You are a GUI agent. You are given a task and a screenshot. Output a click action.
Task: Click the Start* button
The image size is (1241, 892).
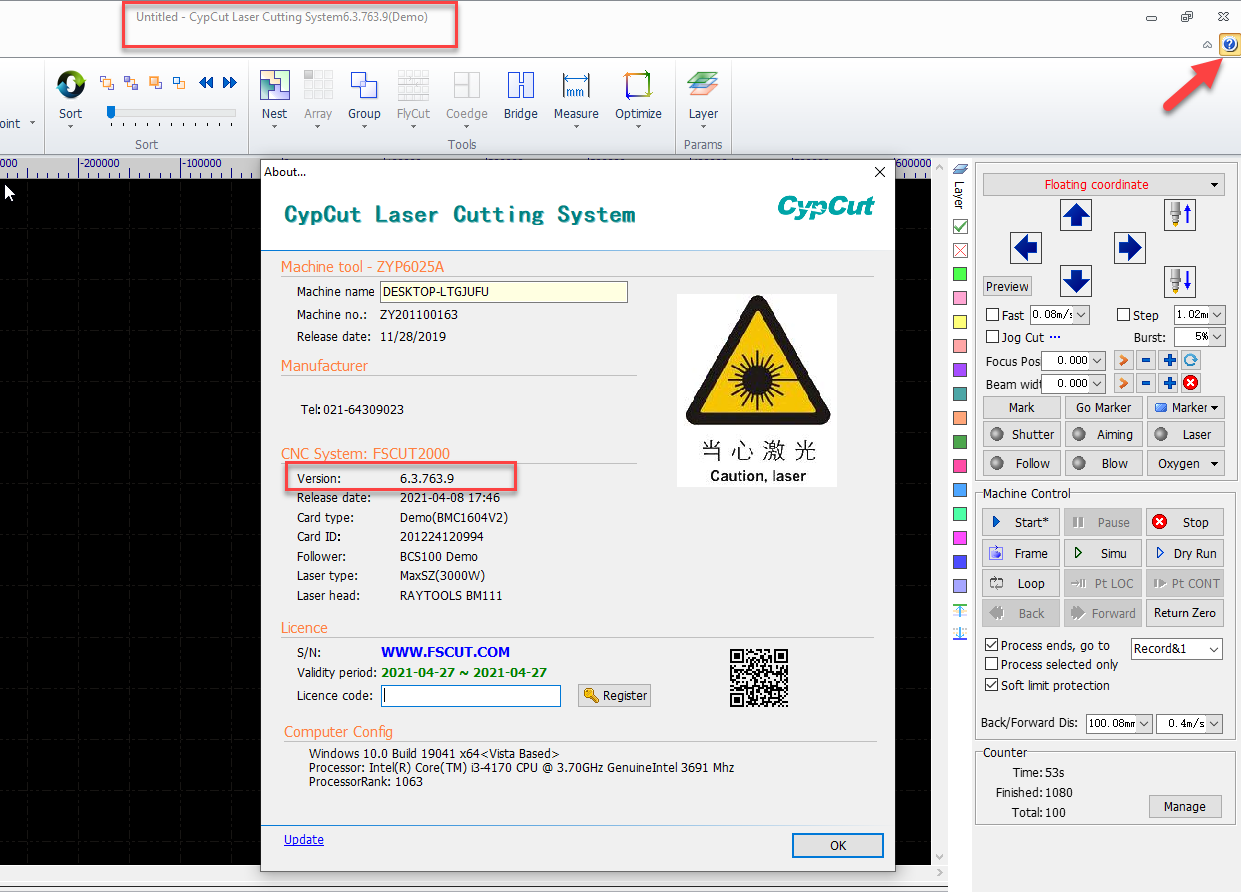click(x=1020, y=522)
